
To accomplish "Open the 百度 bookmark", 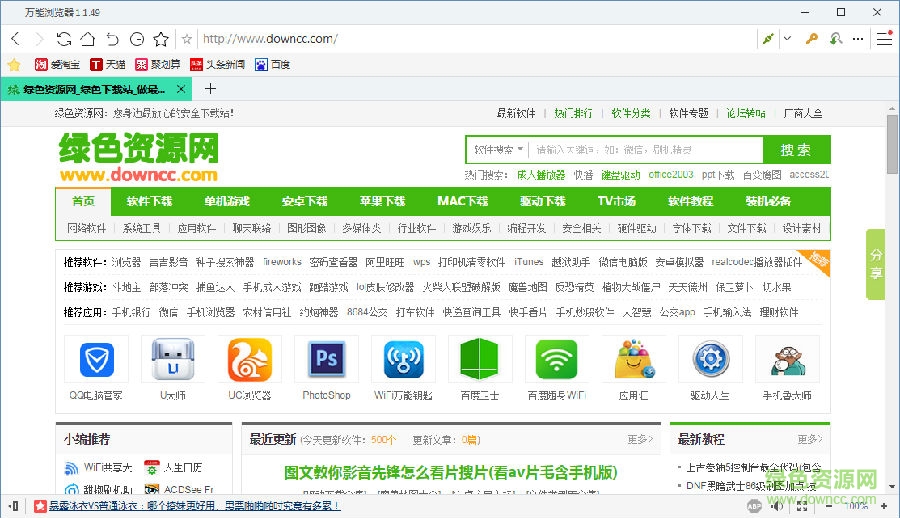I will (x=273, y=64).
